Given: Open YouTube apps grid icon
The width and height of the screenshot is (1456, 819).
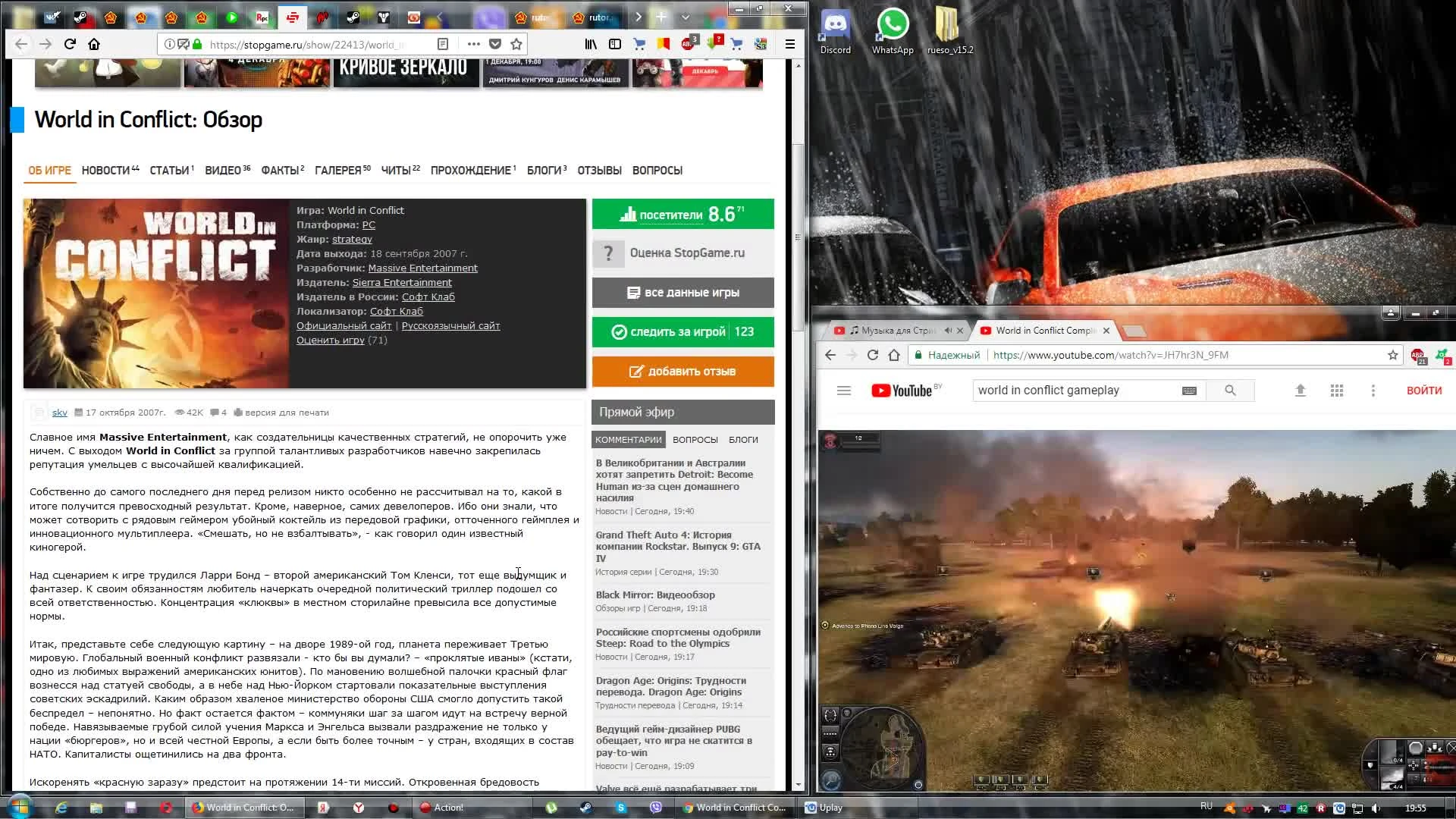Looking at the screenshot, I should coord(1337,391).
